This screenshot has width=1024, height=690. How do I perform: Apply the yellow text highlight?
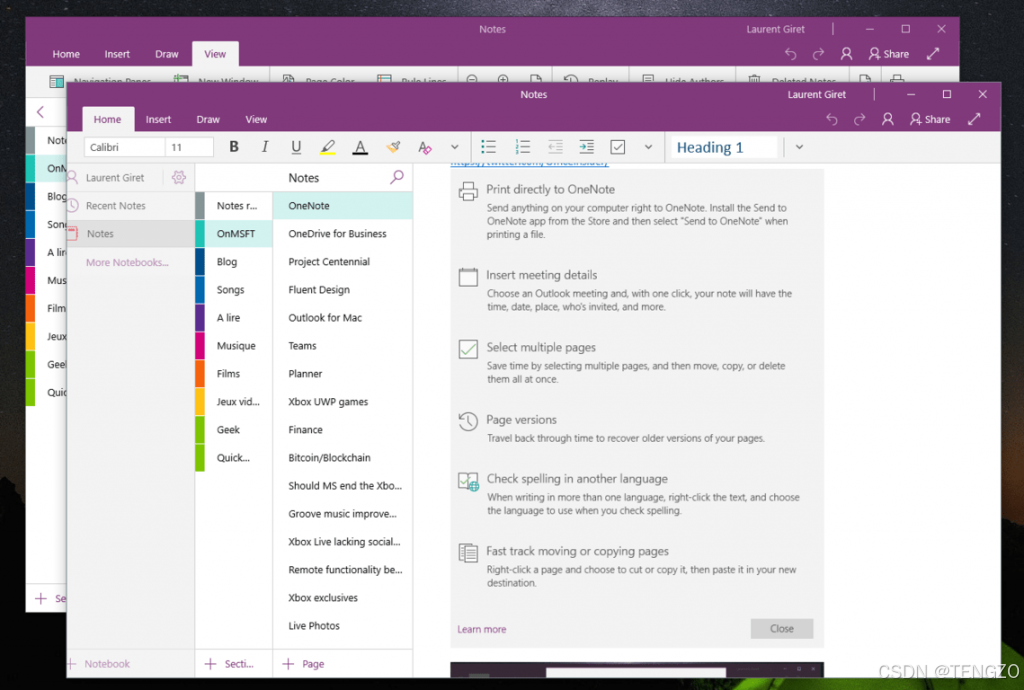tap(328, 147)
